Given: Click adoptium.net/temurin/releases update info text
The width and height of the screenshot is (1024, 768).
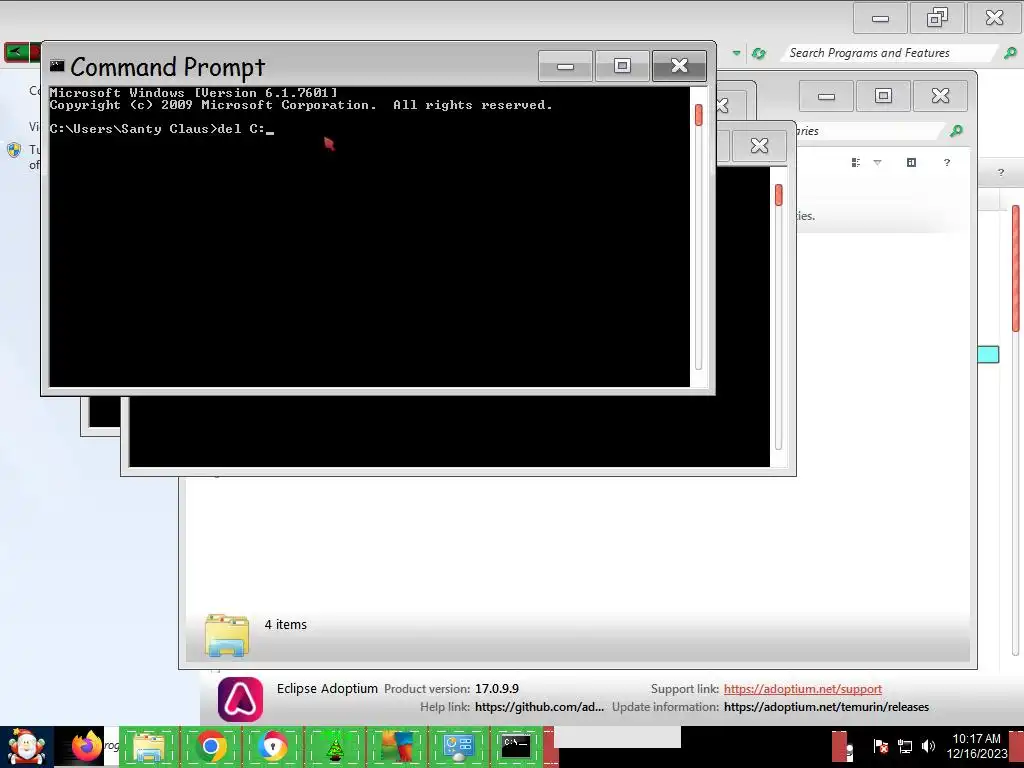Looking at the screenshot, I should [826, 707].
